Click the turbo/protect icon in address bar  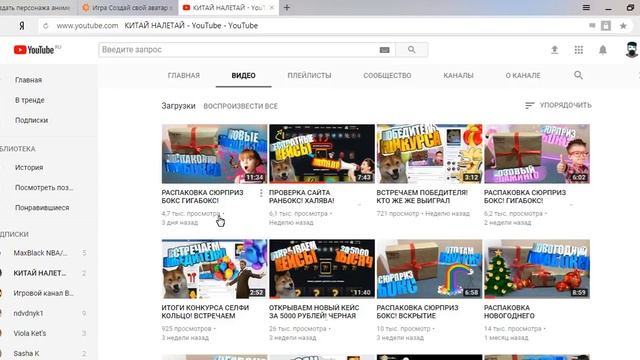[x=606, y=26]
